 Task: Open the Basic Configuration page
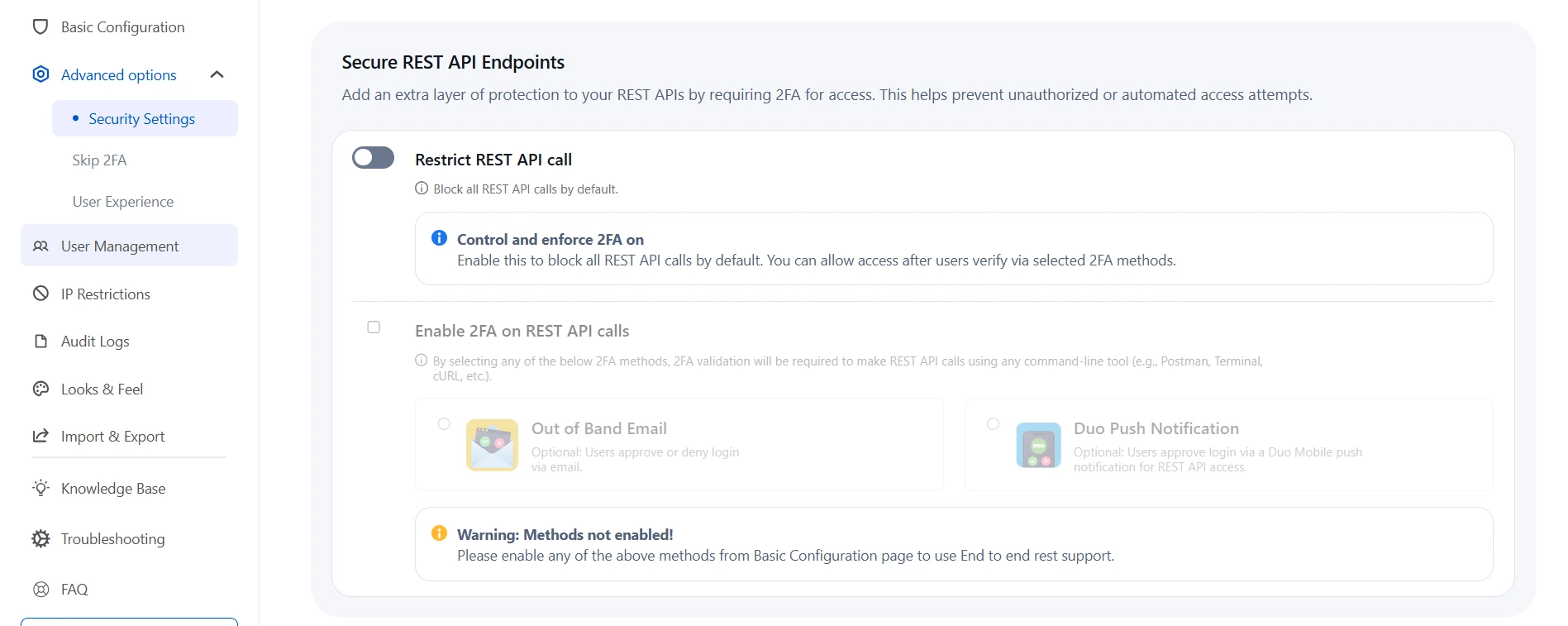tap(122, 26)
